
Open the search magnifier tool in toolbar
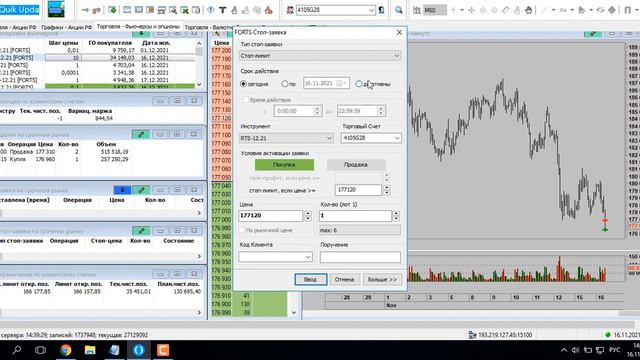398,10
